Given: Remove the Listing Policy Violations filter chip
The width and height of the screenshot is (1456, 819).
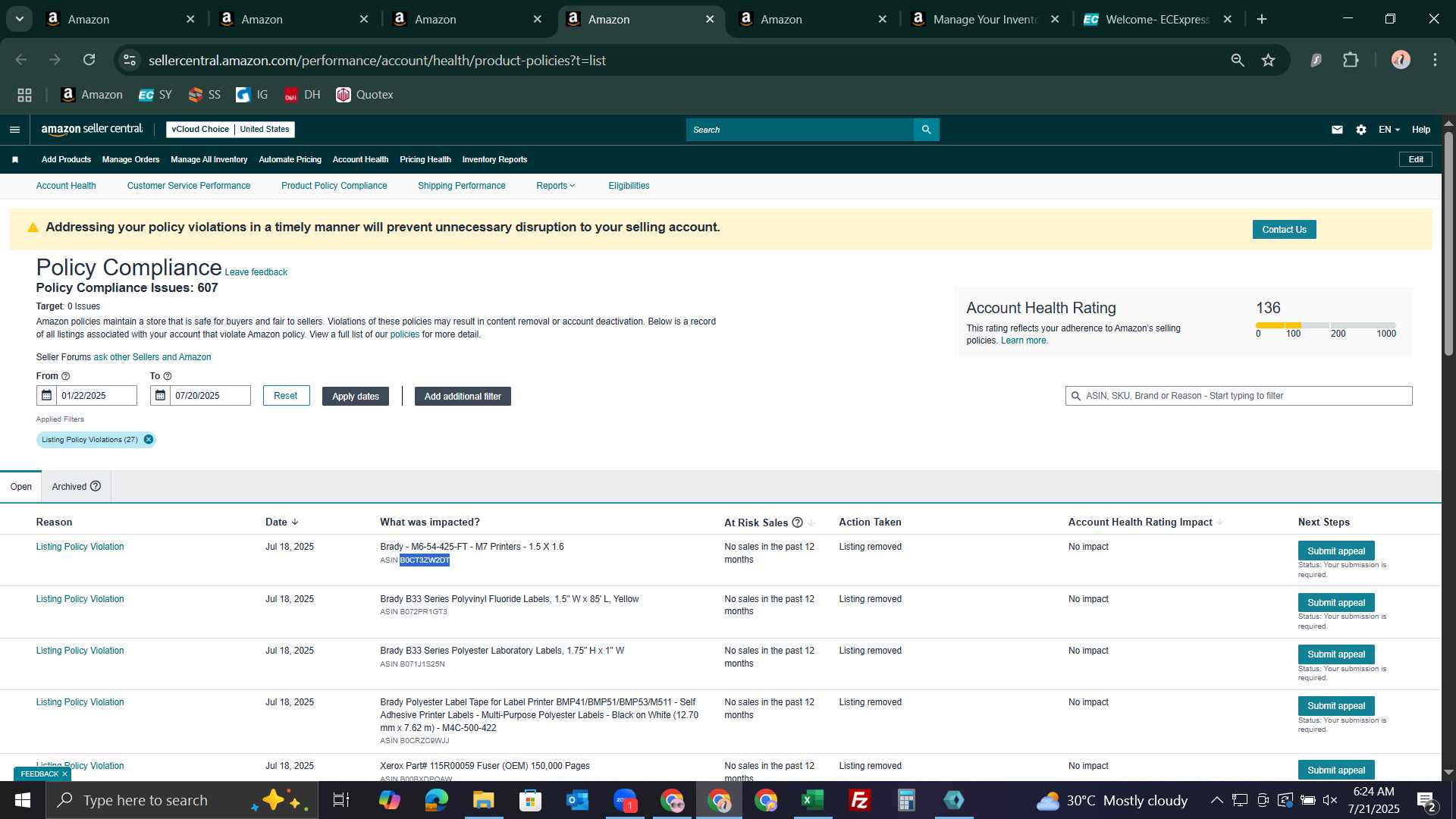Looking at the screenshot, I should 149,440.
